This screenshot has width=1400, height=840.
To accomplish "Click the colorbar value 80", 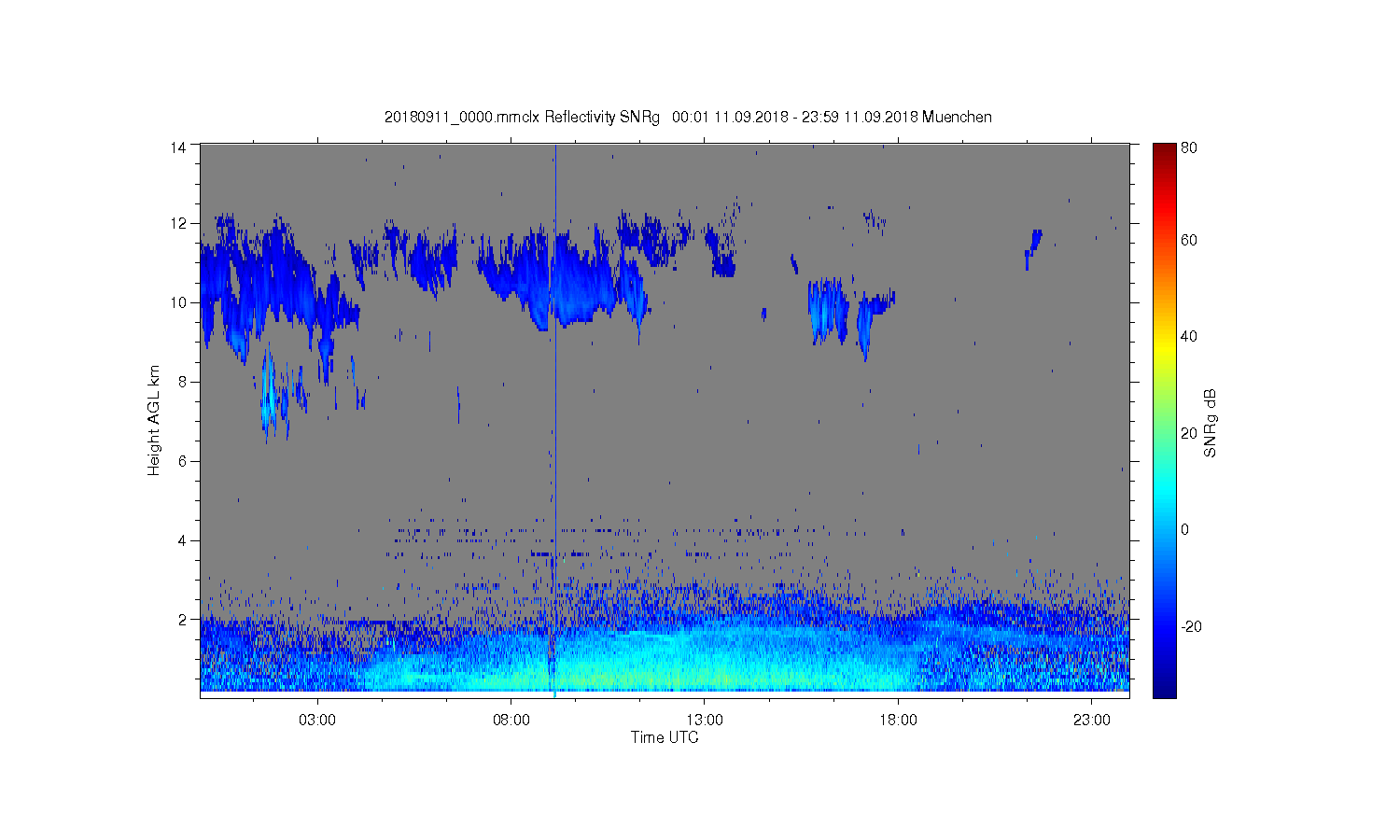I will coord(1189,147).
